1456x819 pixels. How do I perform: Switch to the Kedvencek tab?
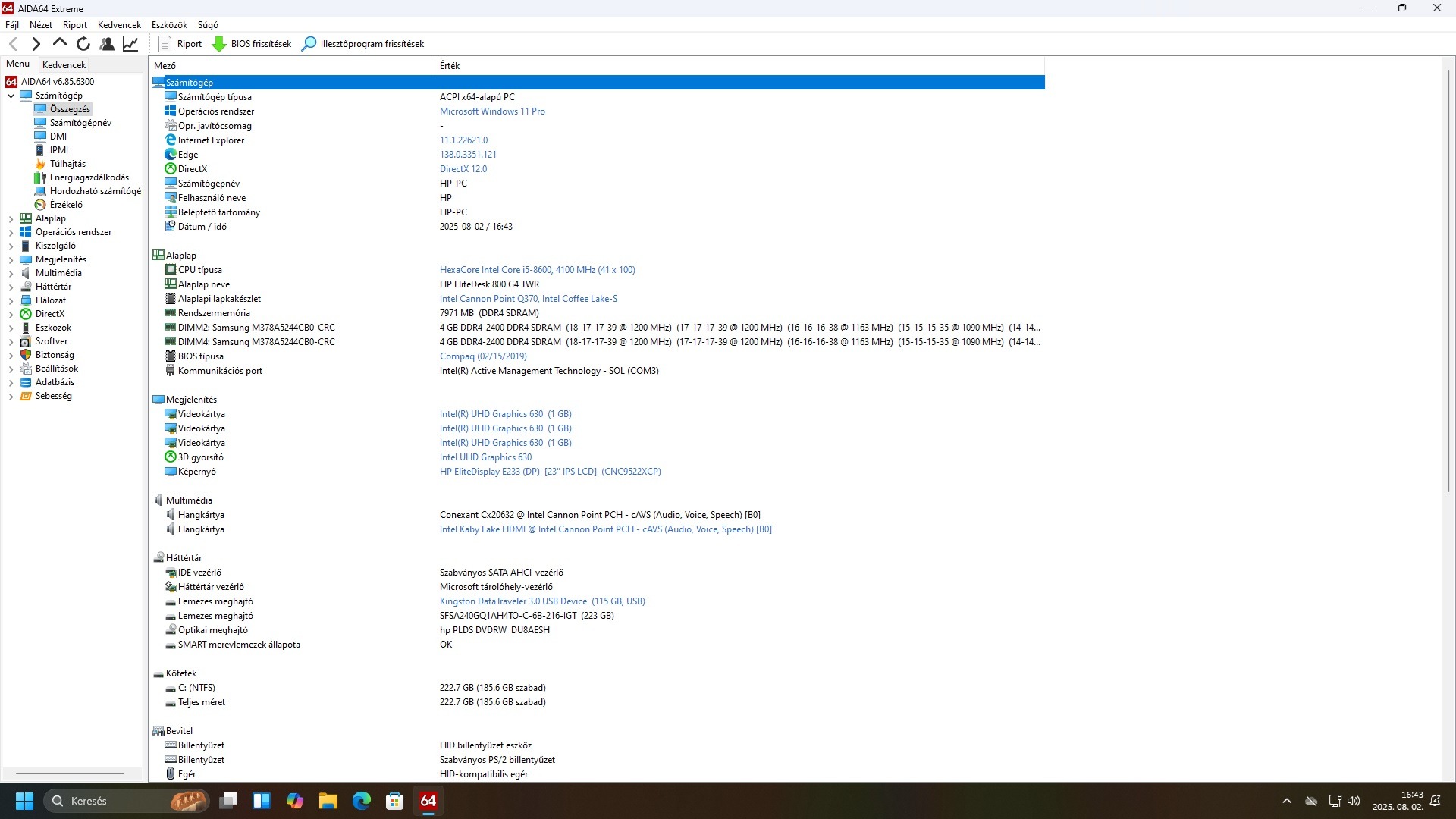(x=64, y=65)
